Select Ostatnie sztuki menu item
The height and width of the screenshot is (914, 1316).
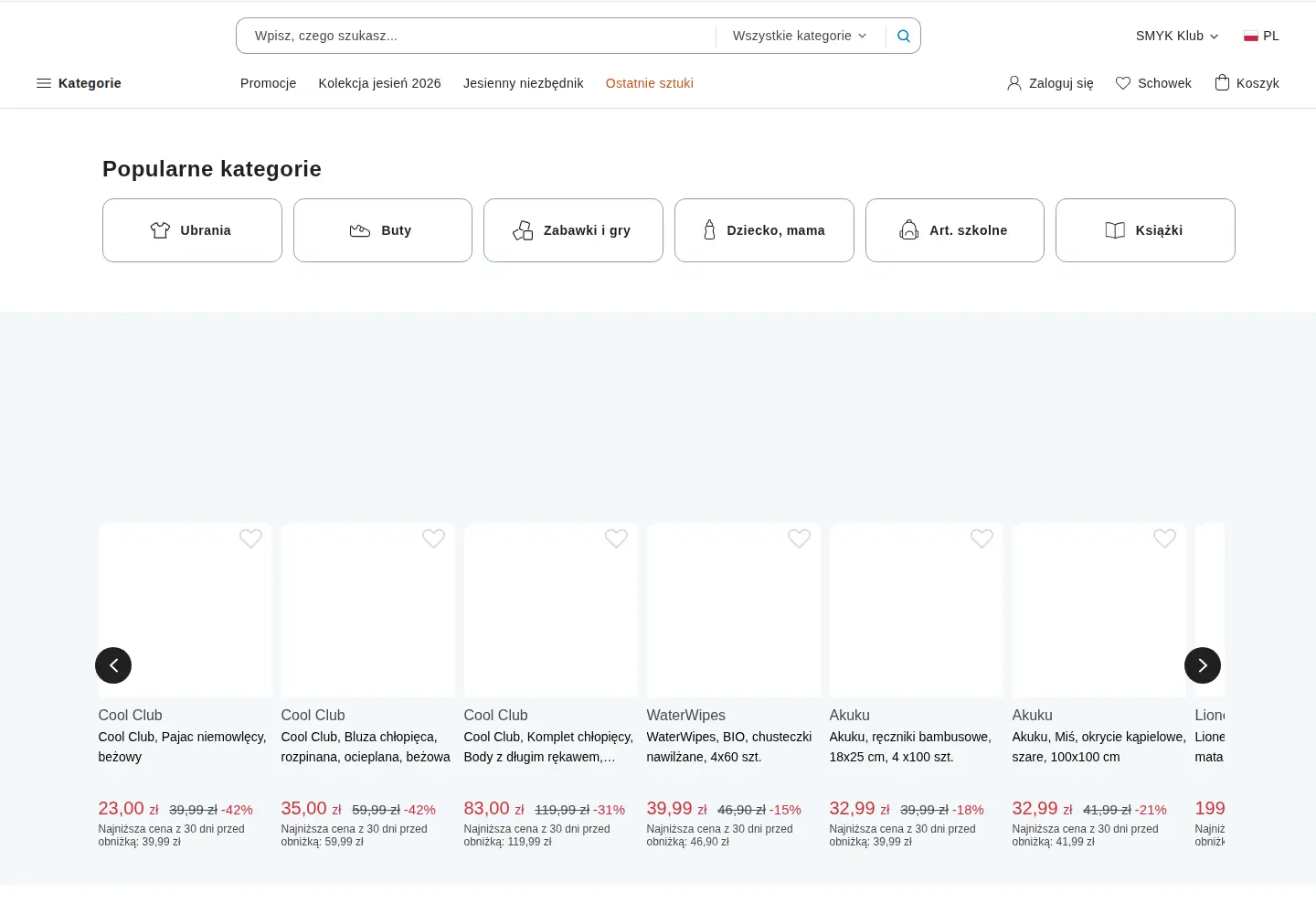click(649, 83)
